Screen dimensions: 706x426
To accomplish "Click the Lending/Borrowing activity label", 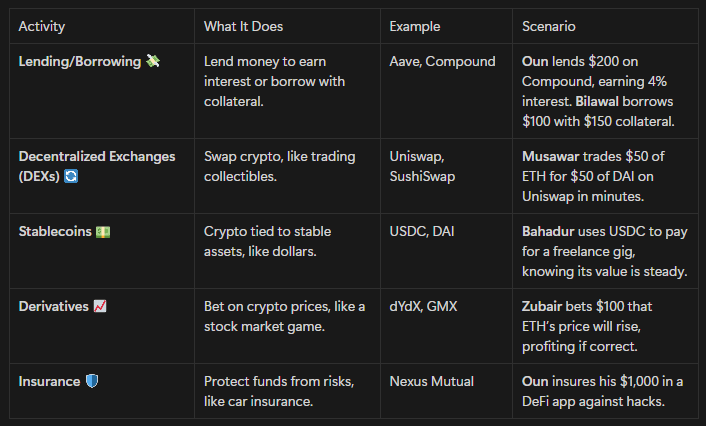I will pos(80,61).
